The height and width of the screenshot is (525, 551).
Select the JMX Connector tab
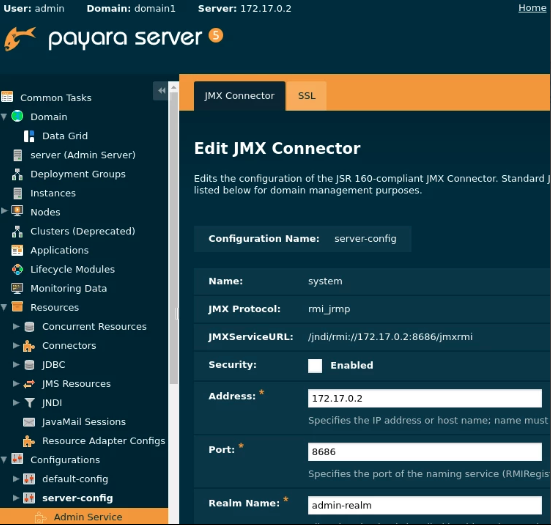(x=240, y=96)
